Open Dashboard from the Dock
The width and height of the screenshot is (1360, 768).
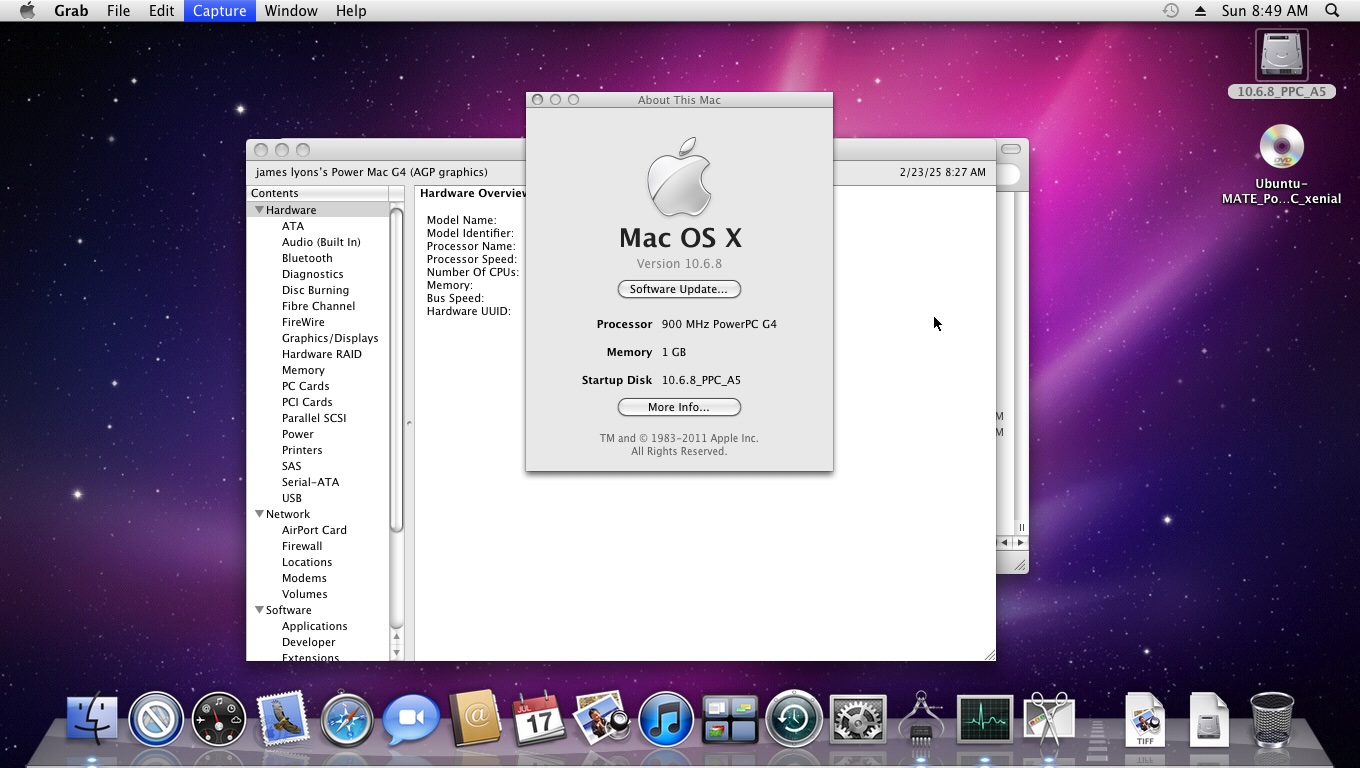219,720
